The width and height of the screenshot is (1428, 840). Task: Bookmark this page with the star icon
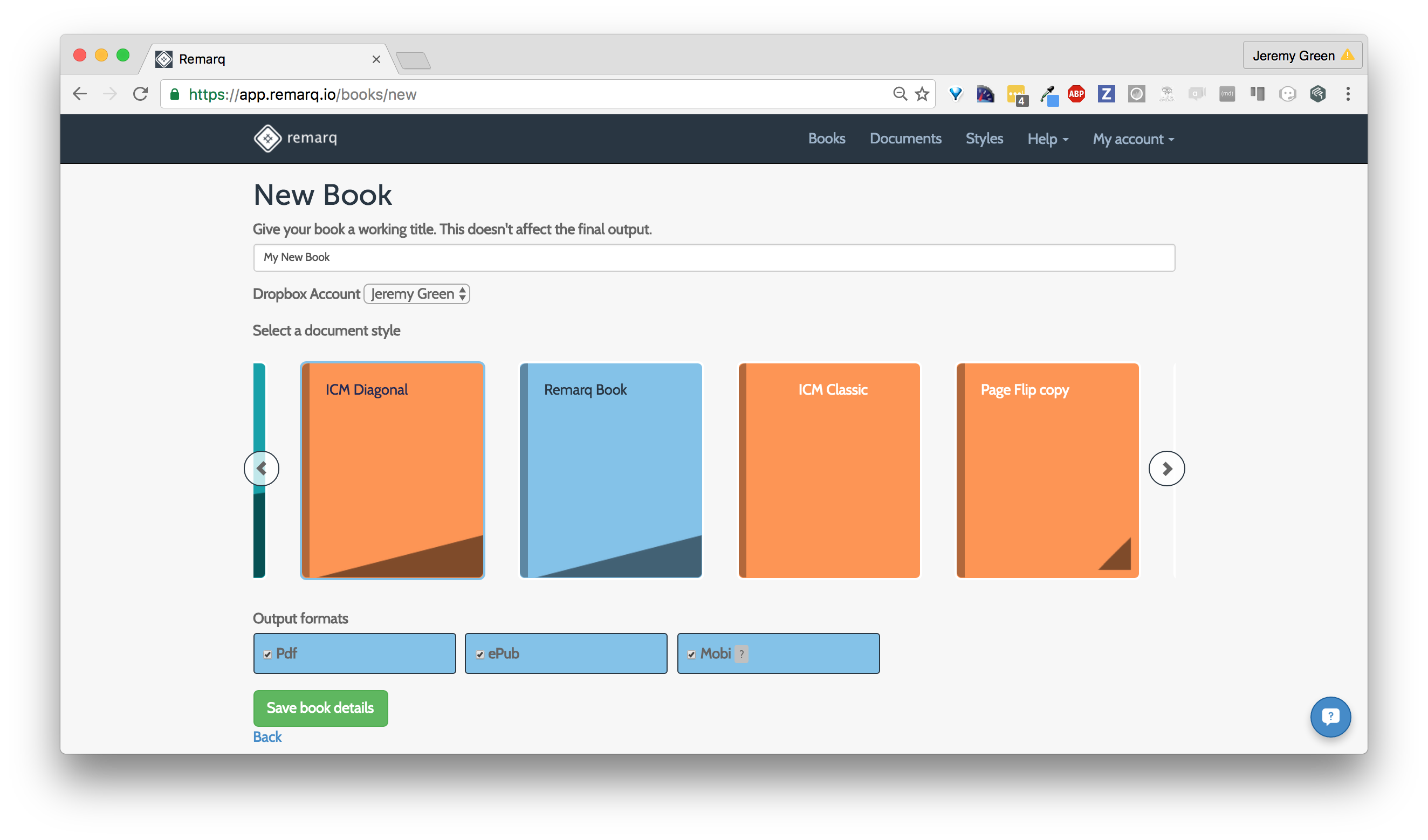922,94
